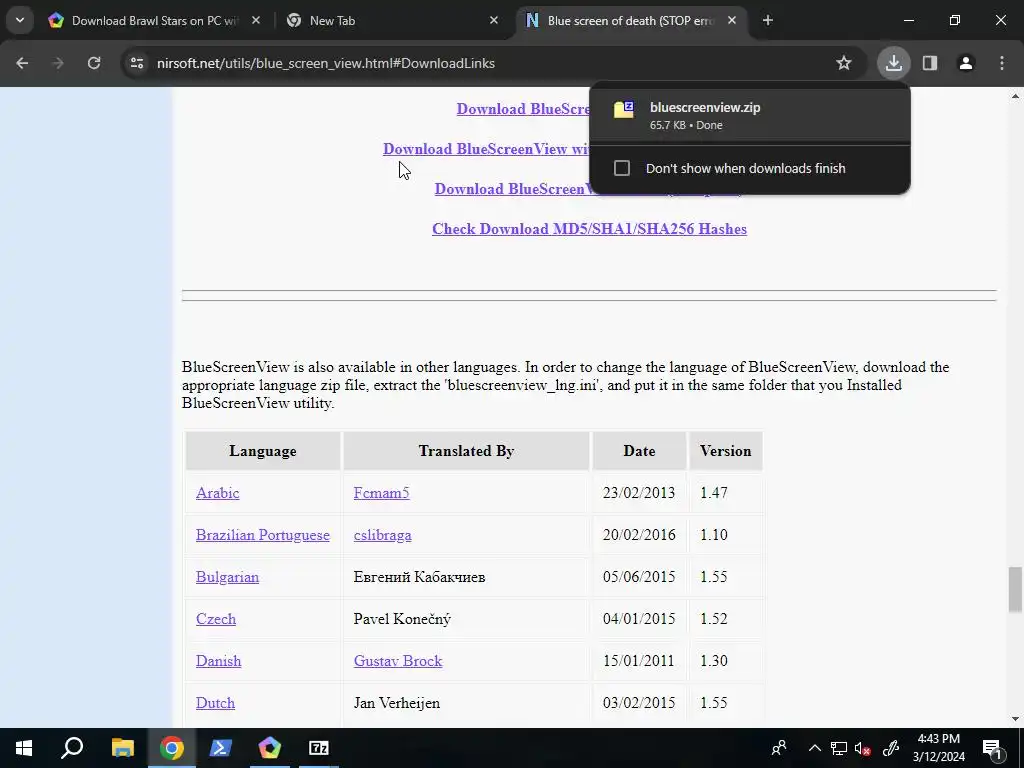Close the New Tab tab
The image size is (1024, 768).
click(x=494, y=21)
